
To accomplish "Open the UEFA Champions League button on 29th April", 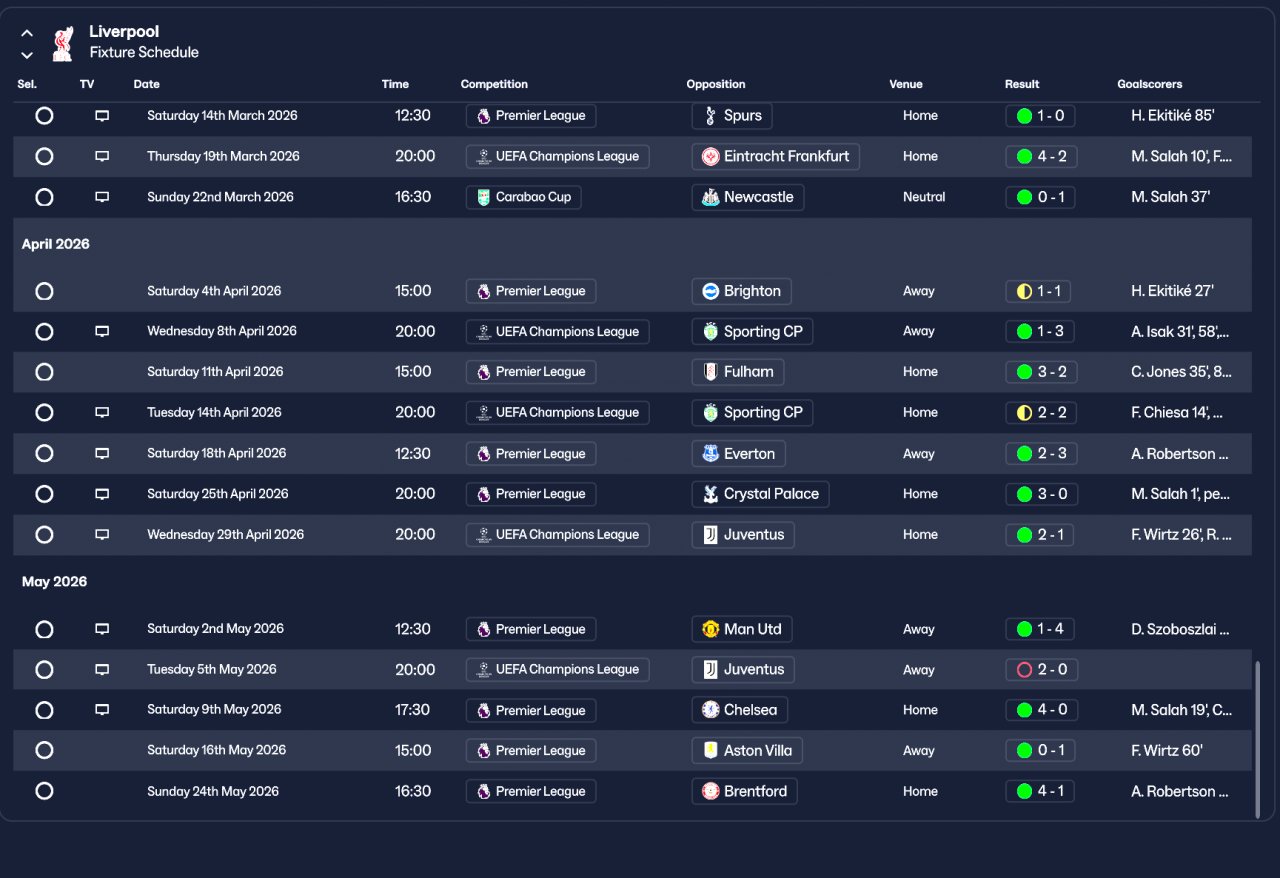I will tap(558, 534).
